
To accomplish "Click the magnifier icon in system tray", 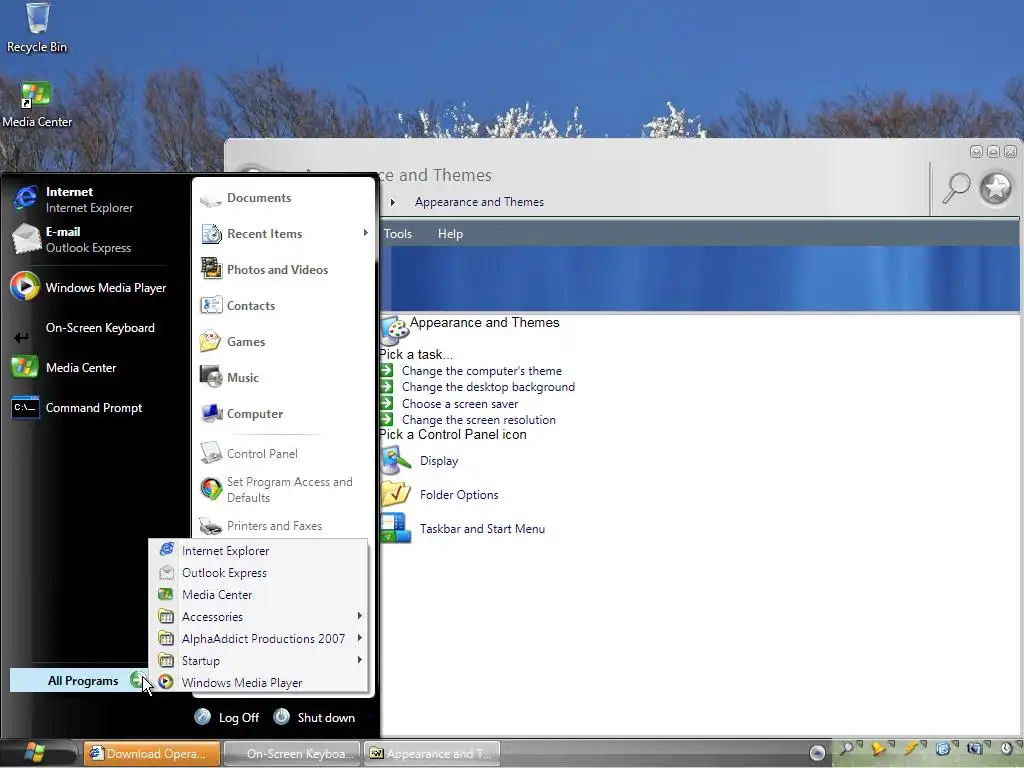I will click(848, 748).
